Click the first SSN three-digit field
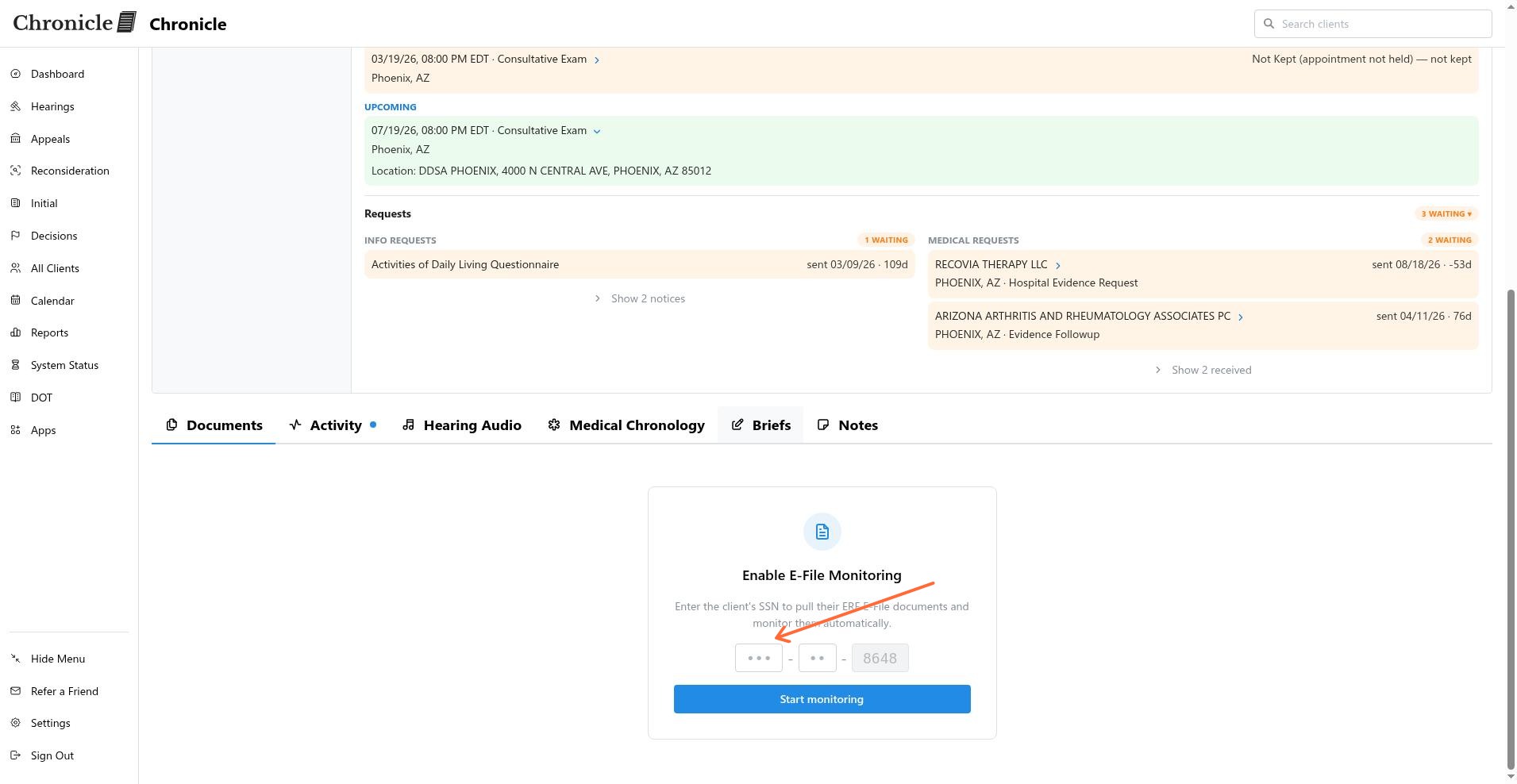Screen dimensions: 1517x784 (x=759, y=658)
